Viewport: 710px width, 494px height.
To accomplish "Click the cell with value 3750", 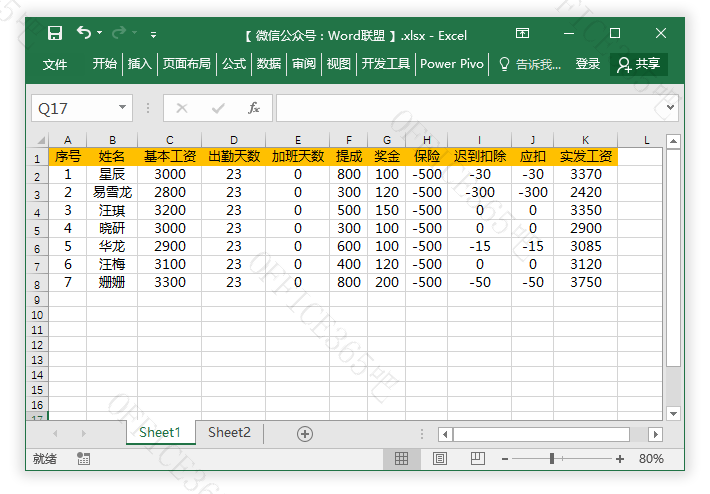I will click(585, 283).
